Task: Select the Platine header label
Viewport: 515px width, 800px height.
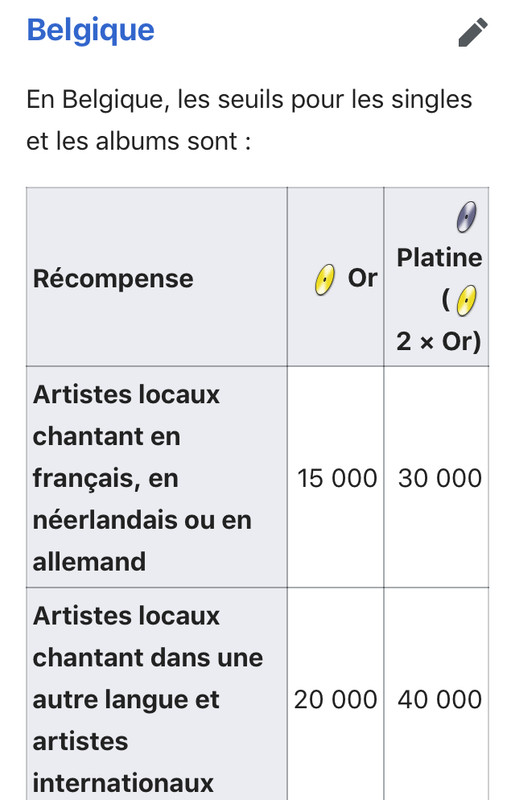Action: (439, 258)
